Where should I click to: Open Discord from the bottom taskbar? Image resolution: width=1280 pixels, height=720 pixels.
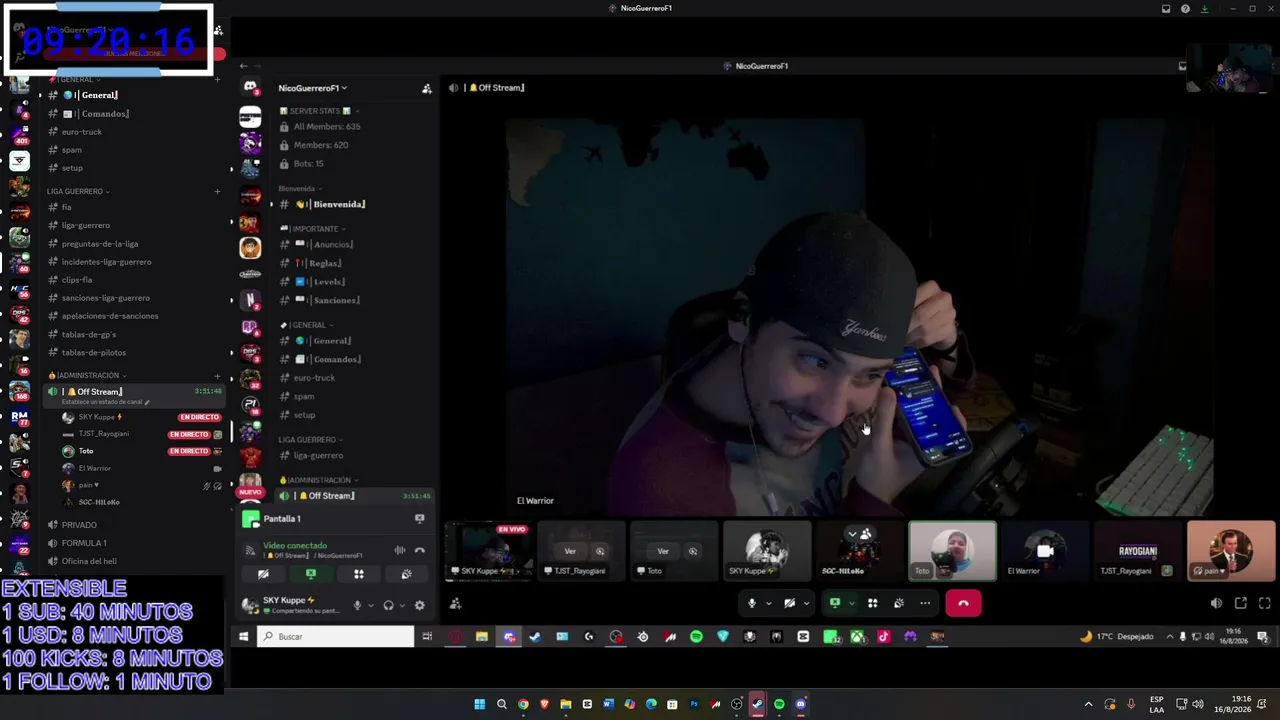coord(801,704)
